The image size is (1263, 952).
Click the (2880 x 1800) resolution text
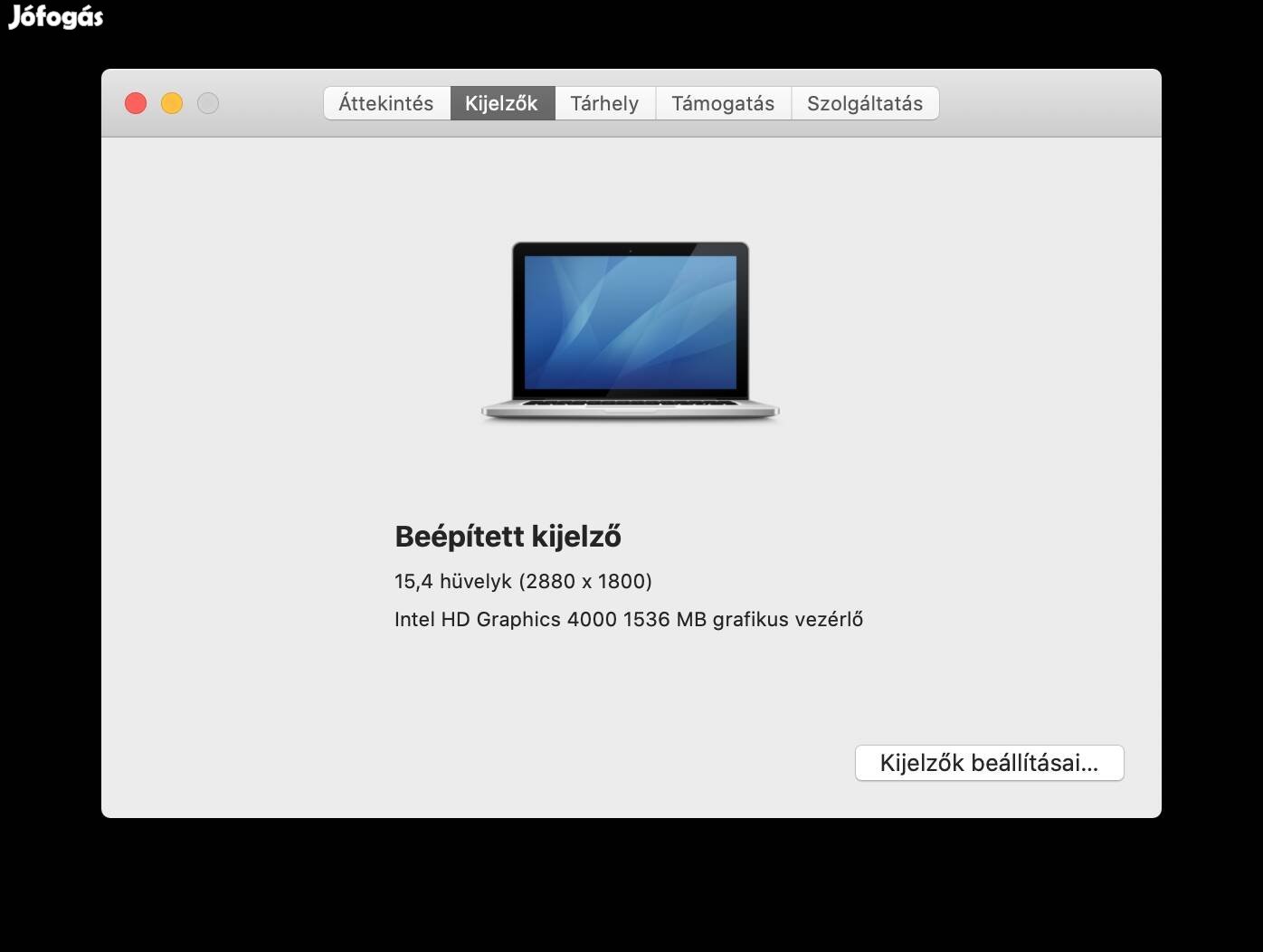point(585,581)
